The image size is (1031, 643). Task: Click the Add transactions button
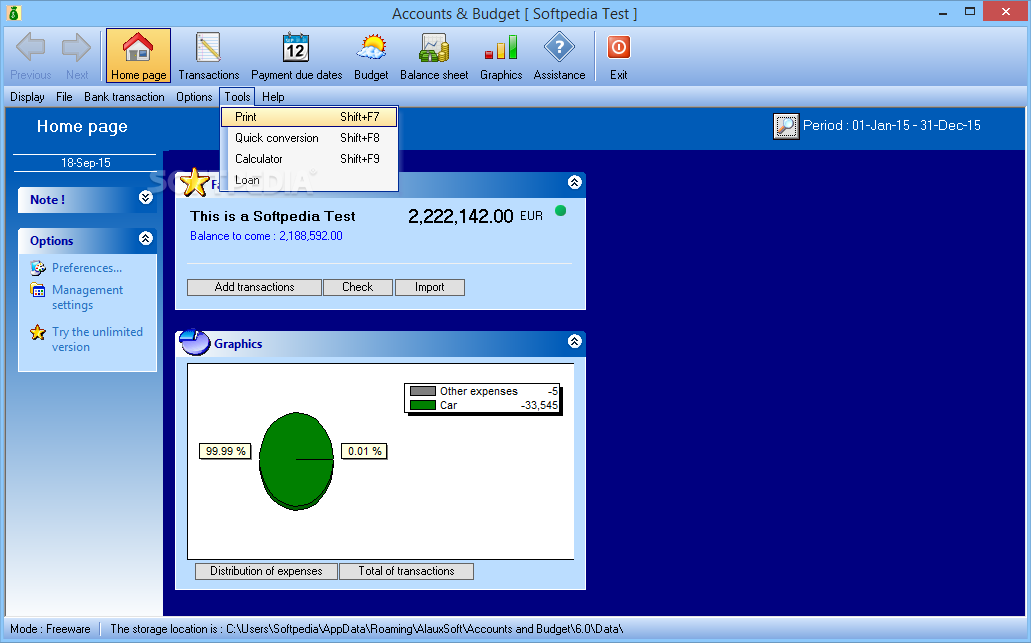[x=254, y=287]
